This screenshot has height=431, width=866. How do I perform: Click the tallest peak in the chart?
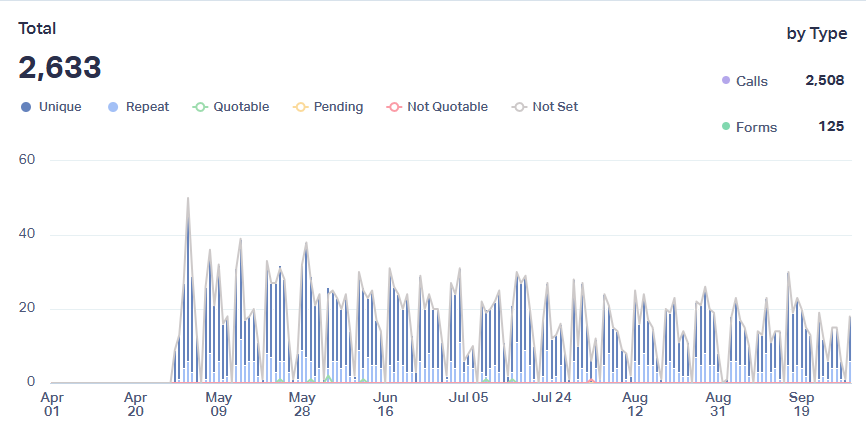[x=187, y=199]
